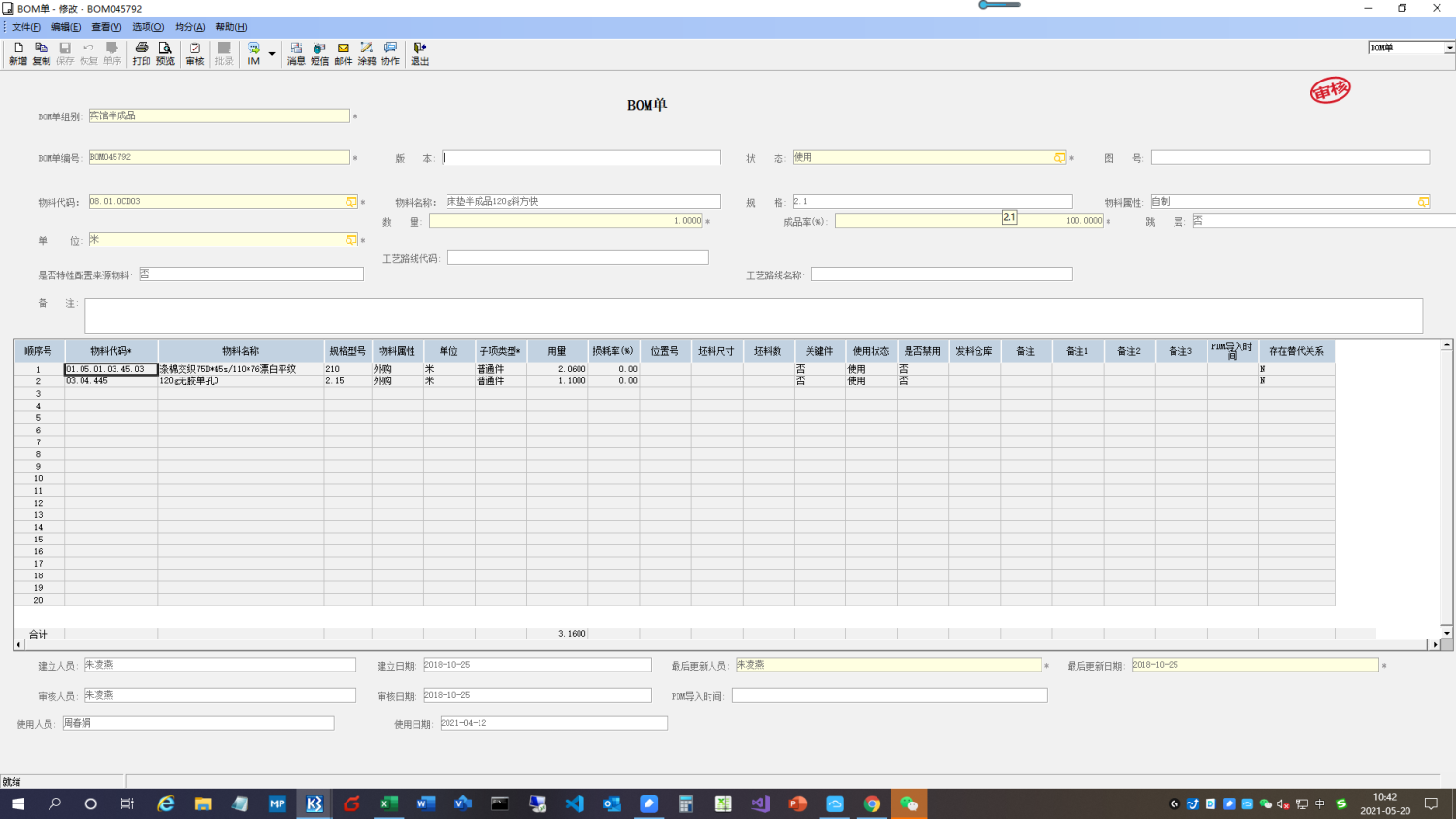This screenshot has width=1456, height=819.
Task: Click the 图号 input field
Action: coord(1290,157)
